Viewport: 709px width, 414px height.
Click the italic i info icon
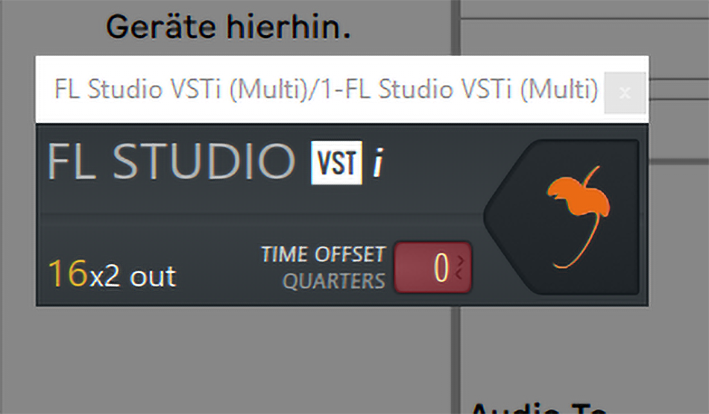[378, 163]
